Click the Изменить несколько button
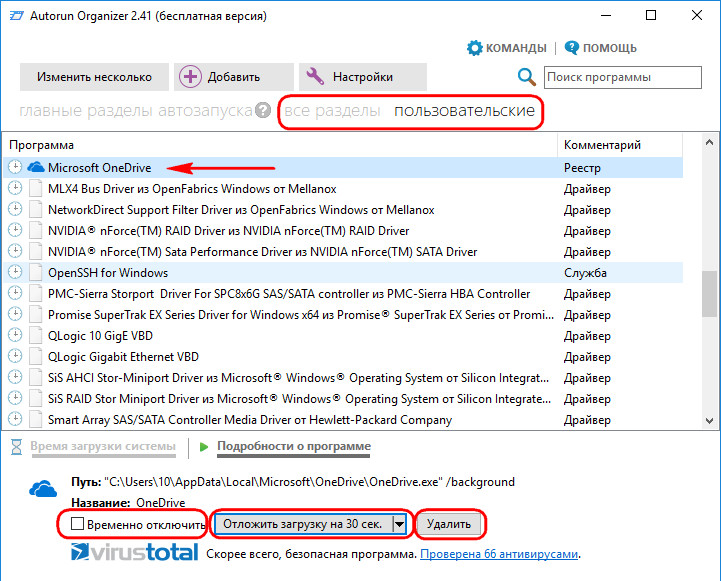The height and width of the screenshot is (581, 721). pos(94,77)
